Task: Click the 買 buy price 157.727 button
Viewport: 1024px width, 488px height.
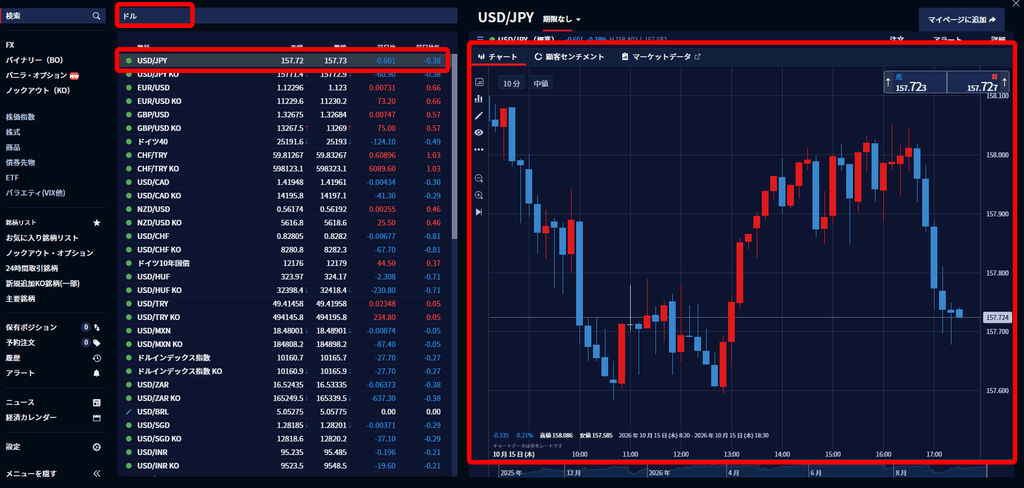Action: tap(976, 82)
